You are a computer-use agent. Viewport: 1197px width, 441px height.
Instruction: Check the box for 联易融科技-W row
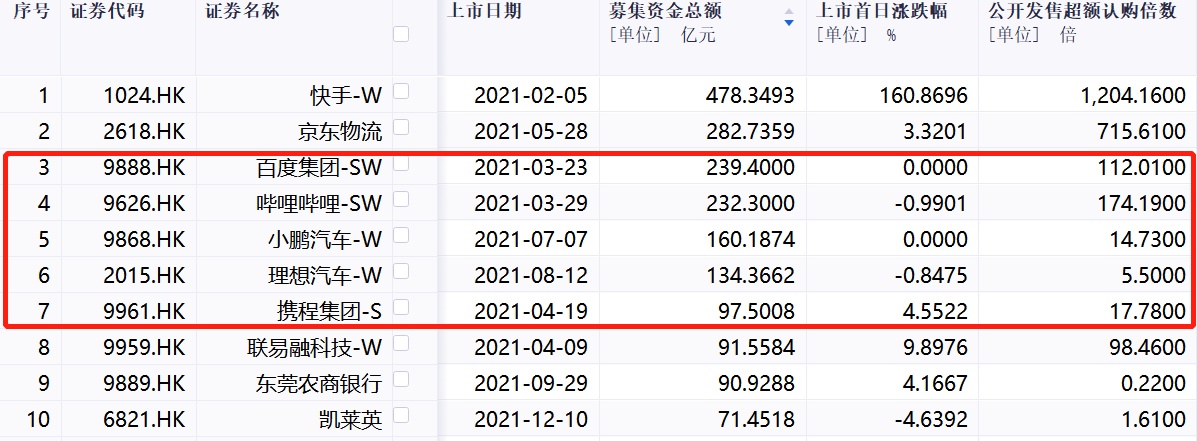point(401,343)
